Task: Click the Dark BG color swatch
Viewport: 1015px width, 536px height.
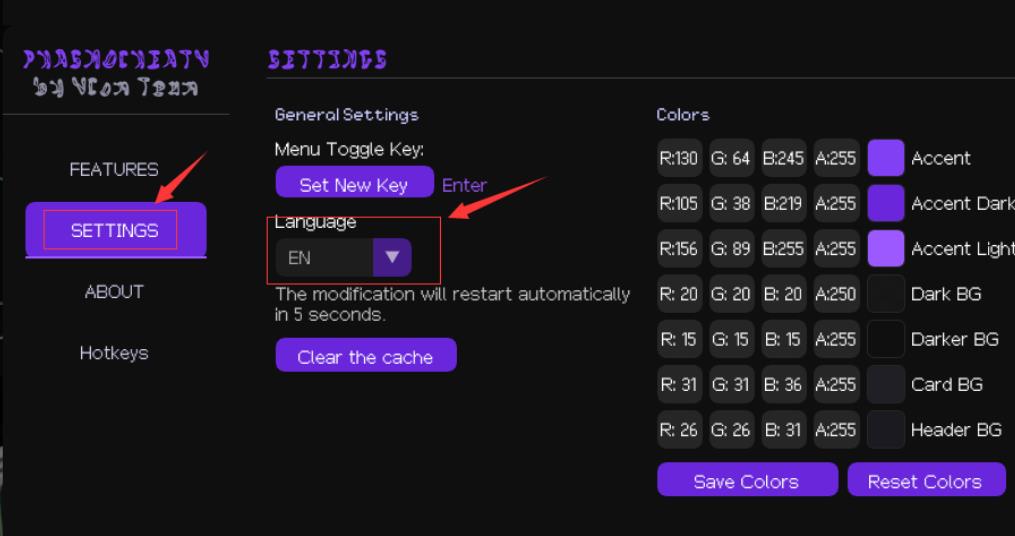Action: click(886, 294)
